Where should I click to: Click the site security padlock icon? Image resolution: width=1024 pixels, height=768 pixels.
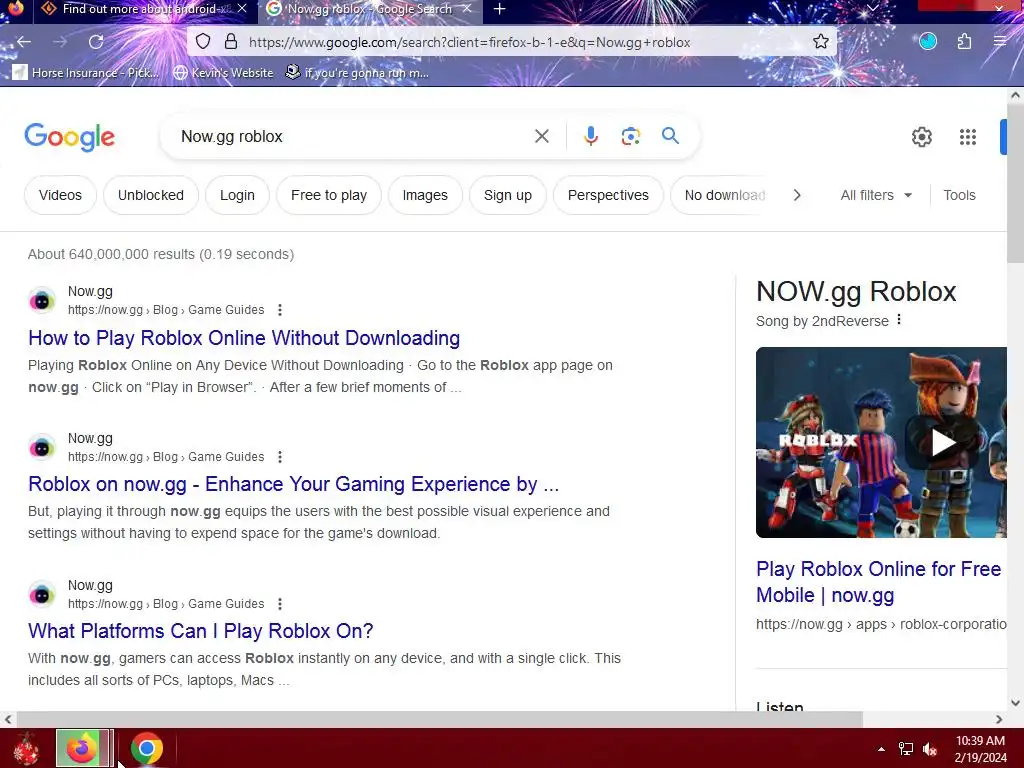[x=231, y=42]
